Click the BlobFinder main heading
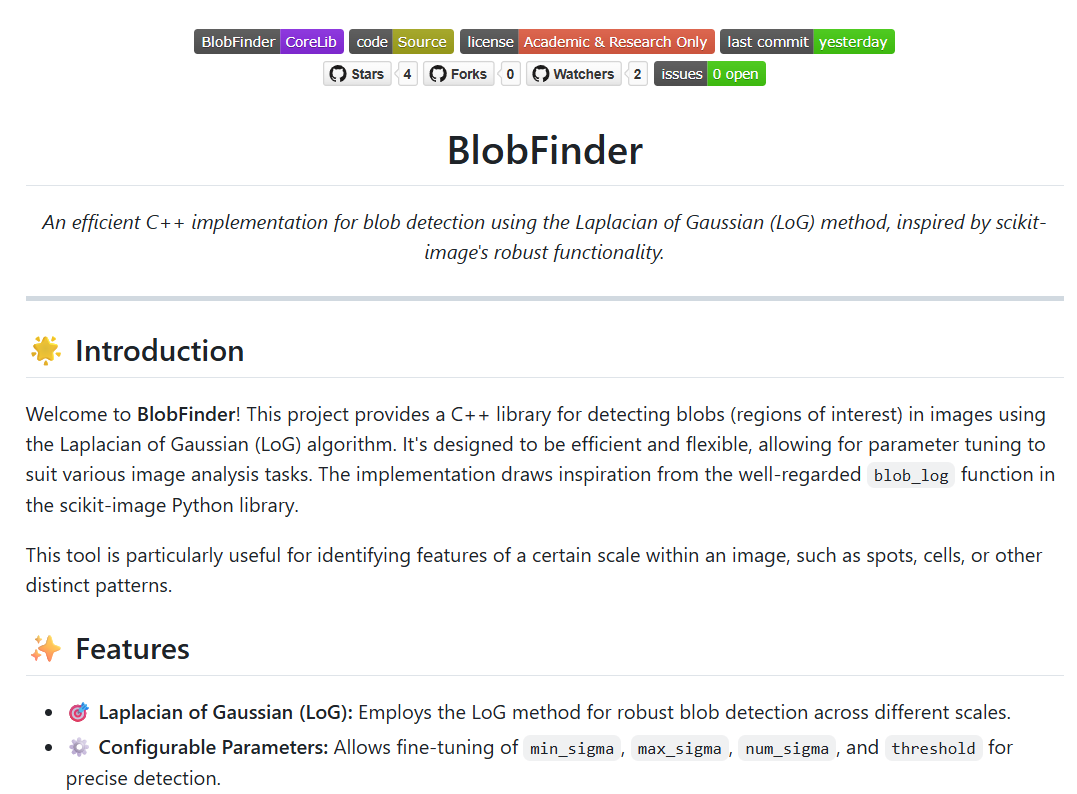1077x794 pixels. (545, 150)
